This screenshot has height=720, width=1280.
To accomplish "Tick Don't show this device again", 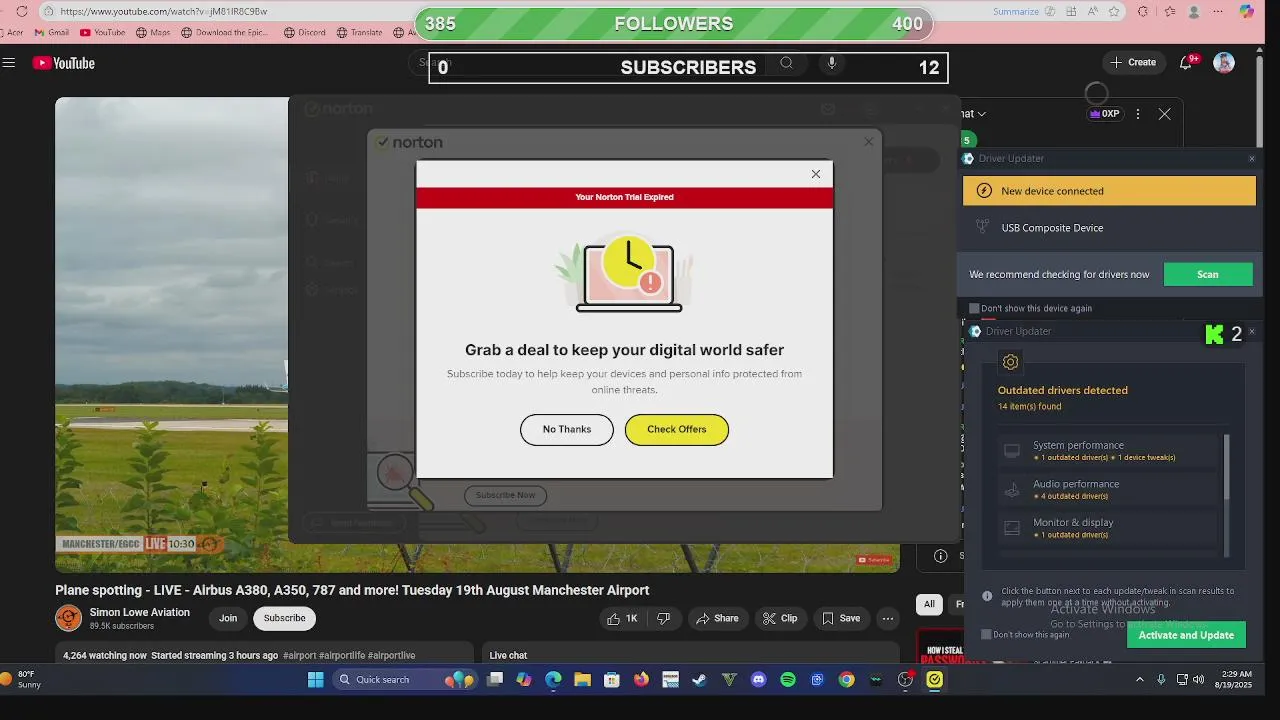I will point(974,308).
